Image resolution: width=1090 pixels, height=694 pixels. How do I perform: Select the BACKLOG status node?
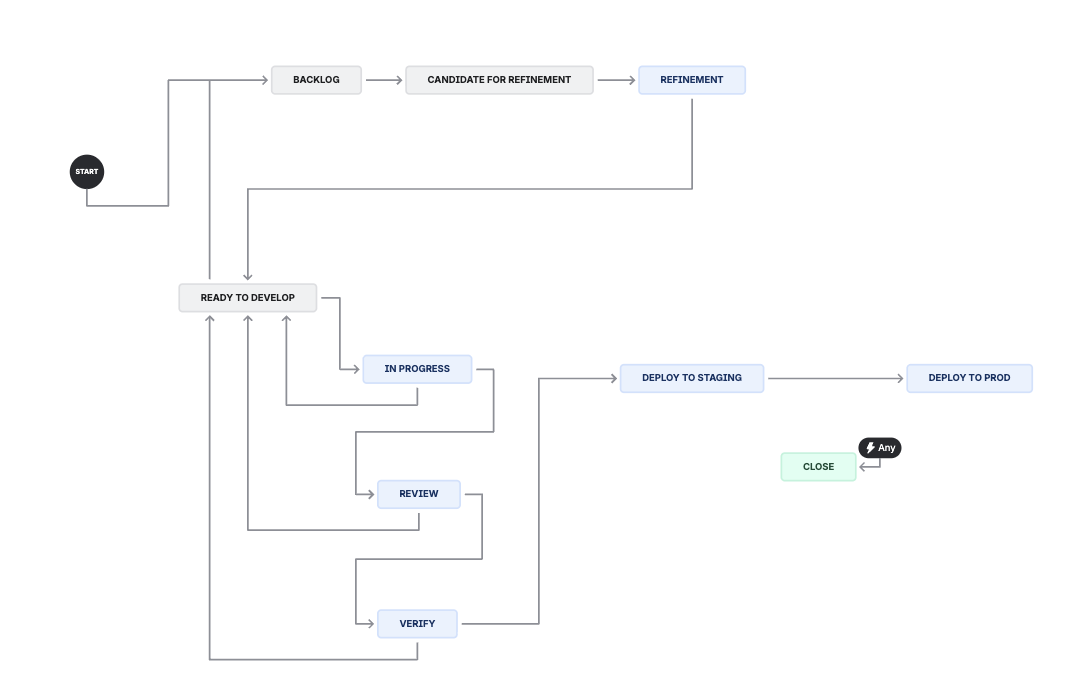tap(316, 80)
